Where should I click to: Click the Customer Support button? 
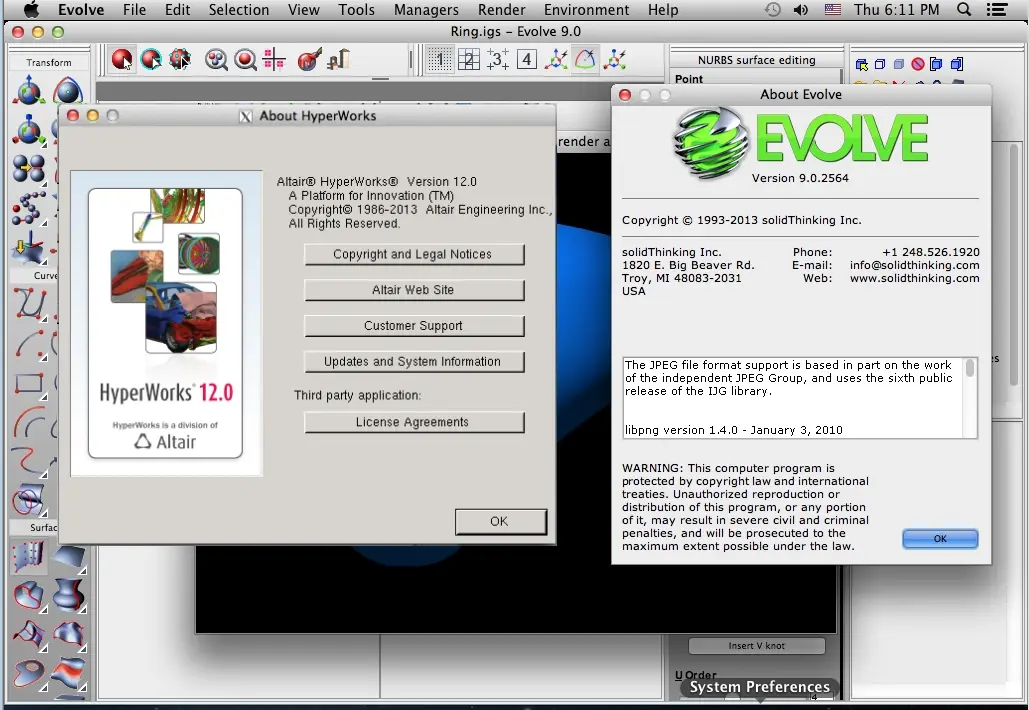(414, 326)
